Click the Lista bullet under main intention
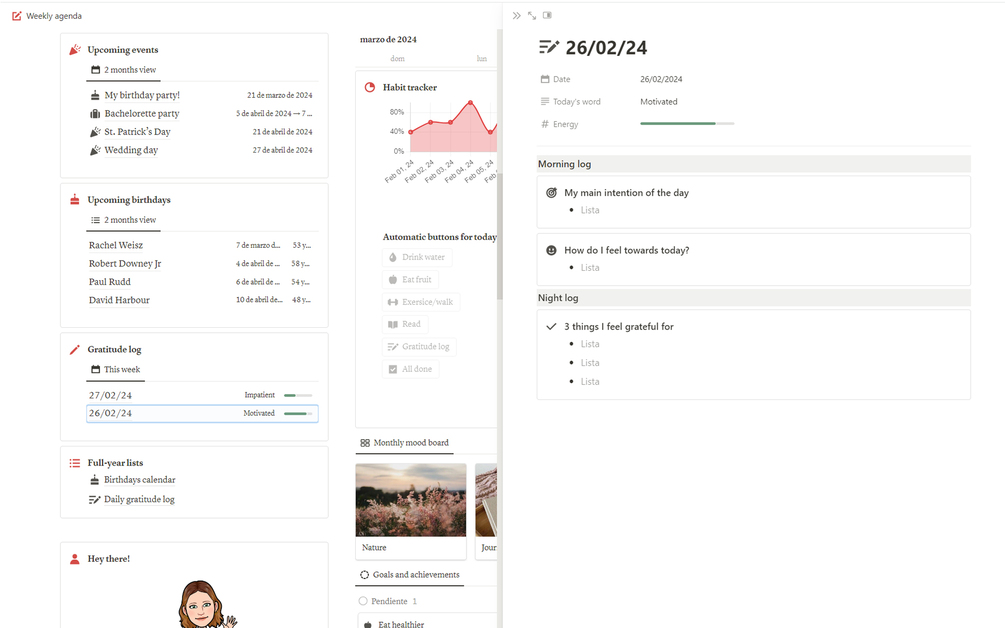 (x=590, y=210)
